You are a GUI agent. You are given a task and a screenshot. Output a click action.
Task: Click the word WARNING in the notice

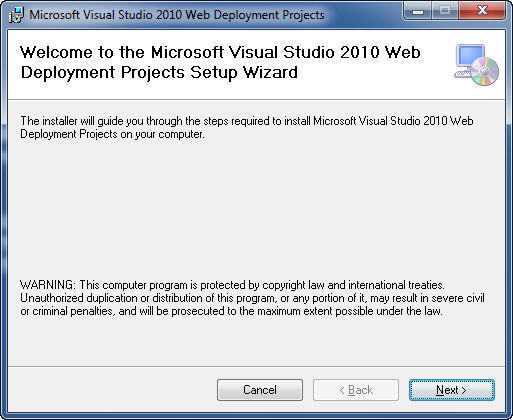pos(48,285)
